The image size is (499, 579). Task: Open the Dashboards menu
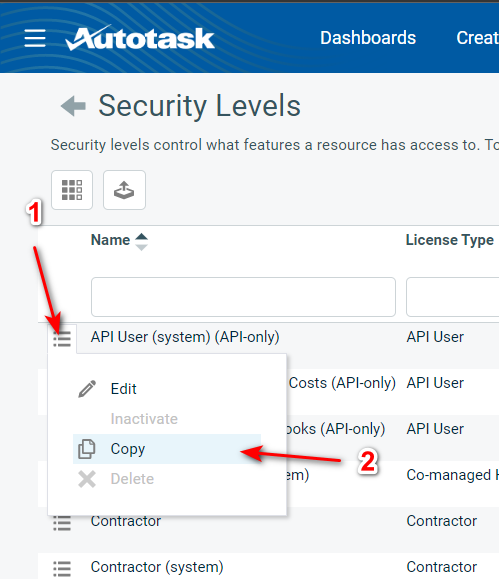[368, 38]
